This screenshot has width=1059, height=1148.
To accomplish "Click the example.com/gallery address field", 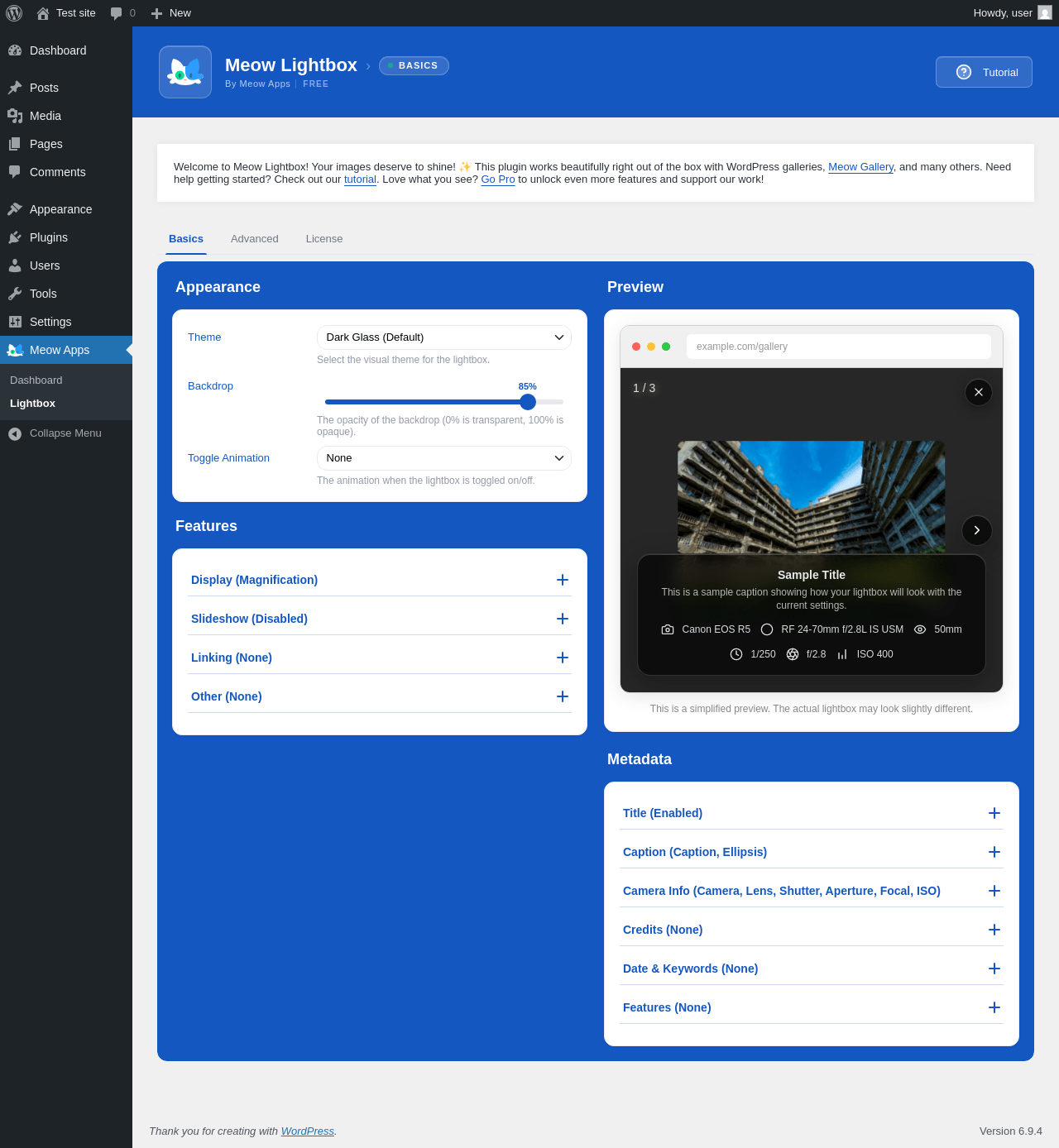I will coord(838,347).
